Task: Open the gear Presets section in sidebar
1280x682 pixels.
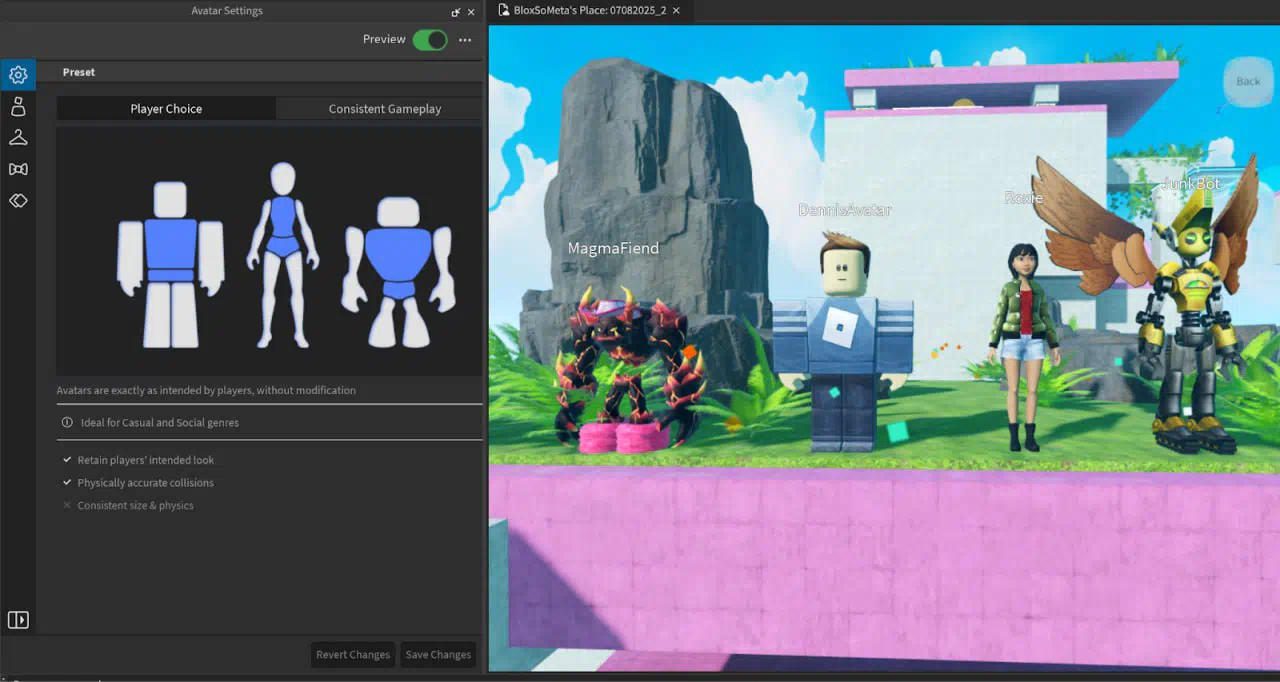Action: click(x=18, y=75)
